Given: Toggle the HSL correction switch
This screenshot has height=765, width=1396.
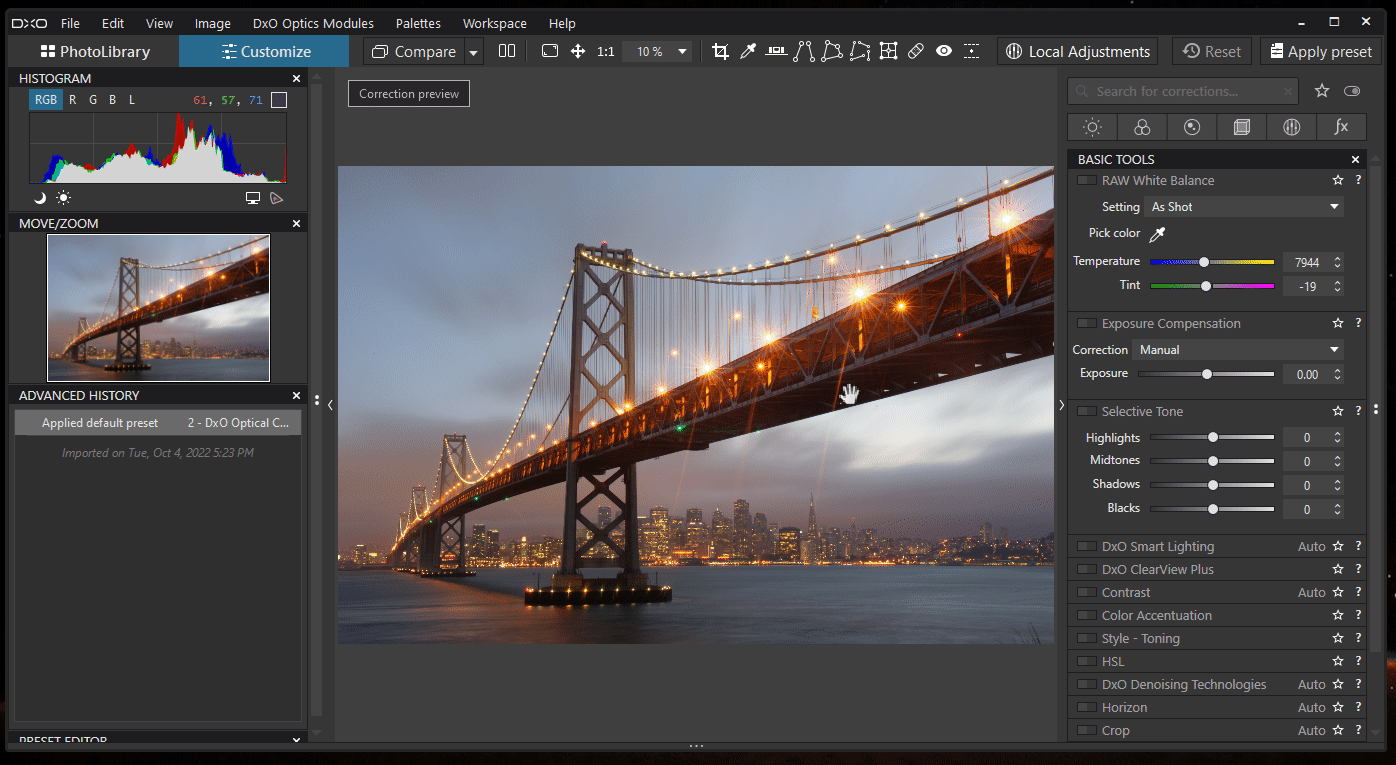Looking at the screenshot, I should click(x=1086, y=662).
